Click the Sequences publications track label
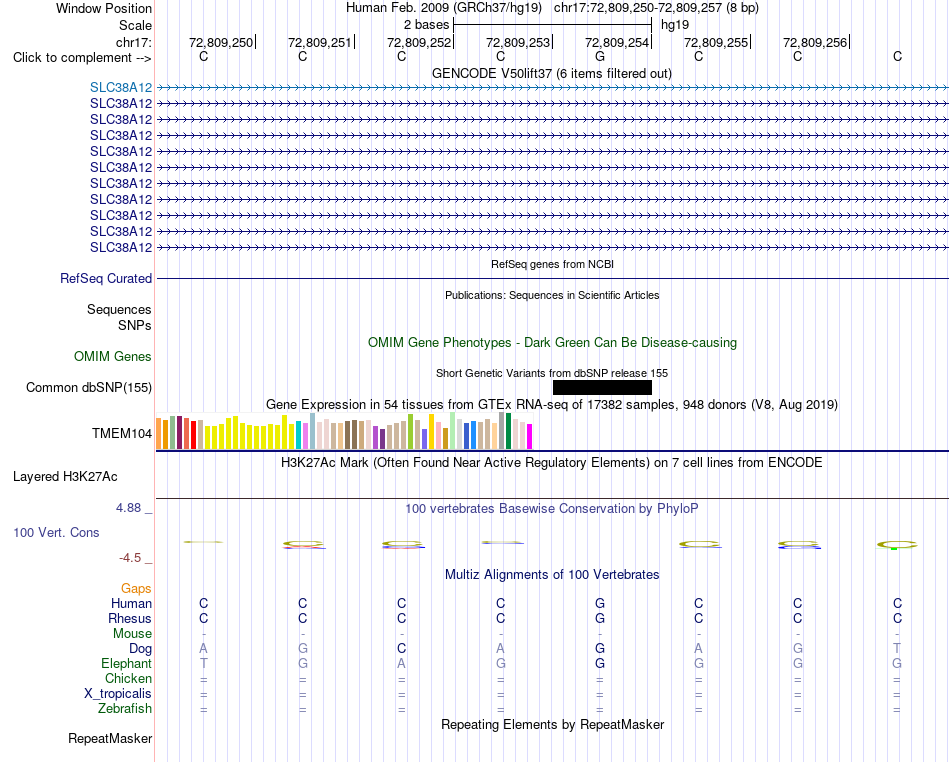 [x=119, y=310]
